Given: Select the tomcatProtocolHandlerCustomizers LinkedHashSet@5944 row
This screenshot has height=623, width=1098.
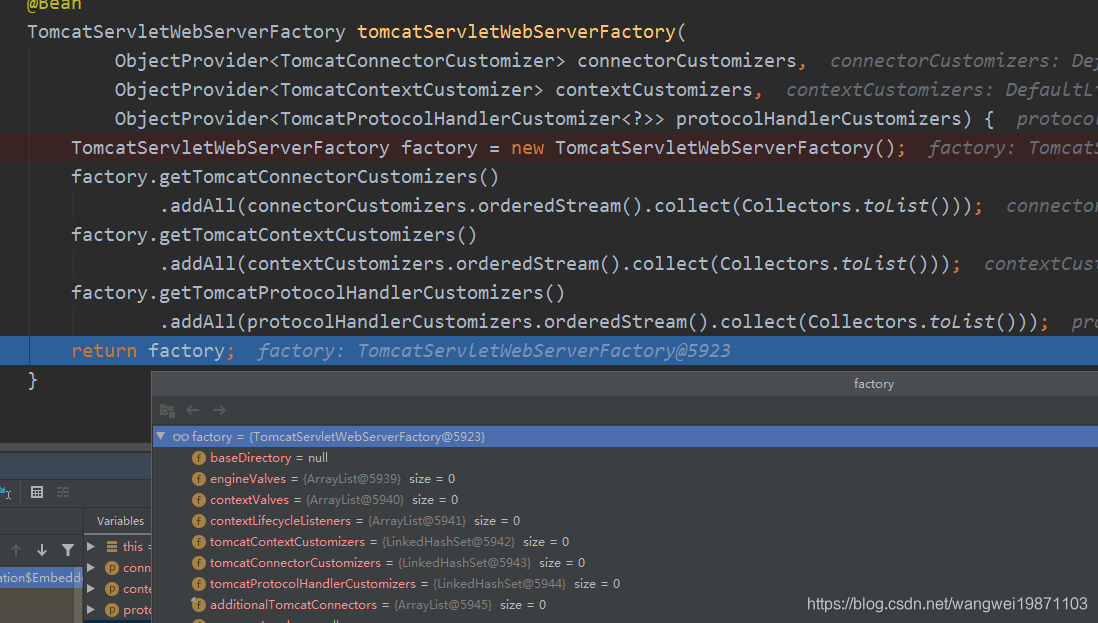Looking at the screenshot, I should coord(625,584).
